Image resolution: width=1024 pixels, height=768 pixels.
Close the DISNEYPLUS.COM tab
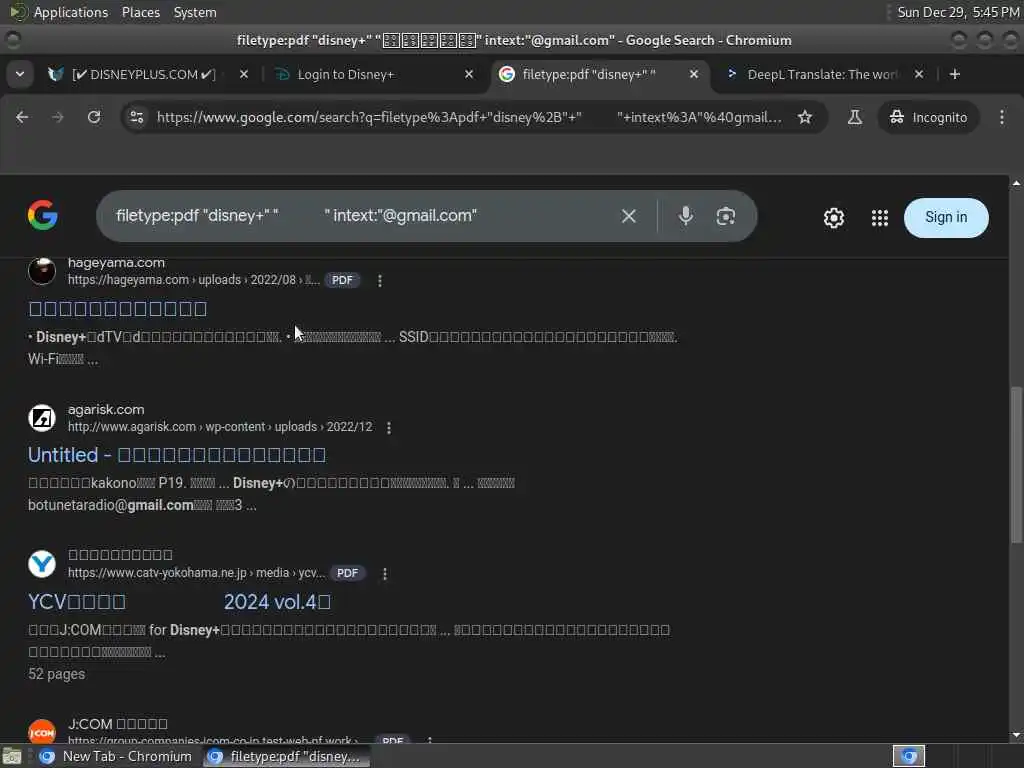point(244,74)
